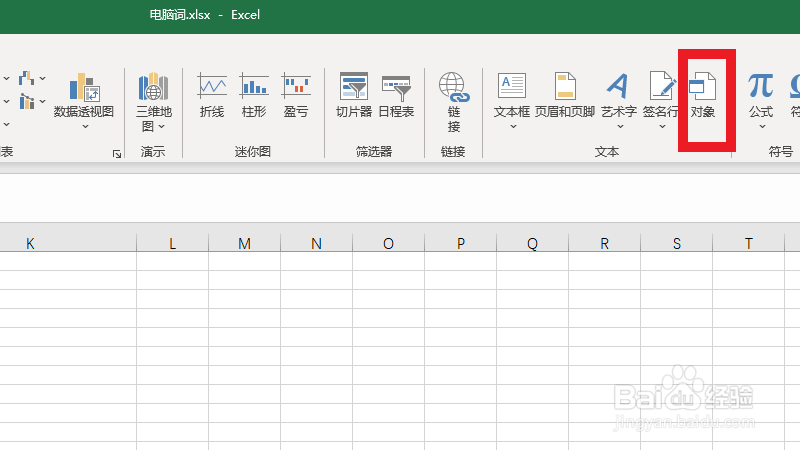This screenshot has height=450, width=800.
Task: Insert a Column (柱形) sparkline
Action: 254,95
